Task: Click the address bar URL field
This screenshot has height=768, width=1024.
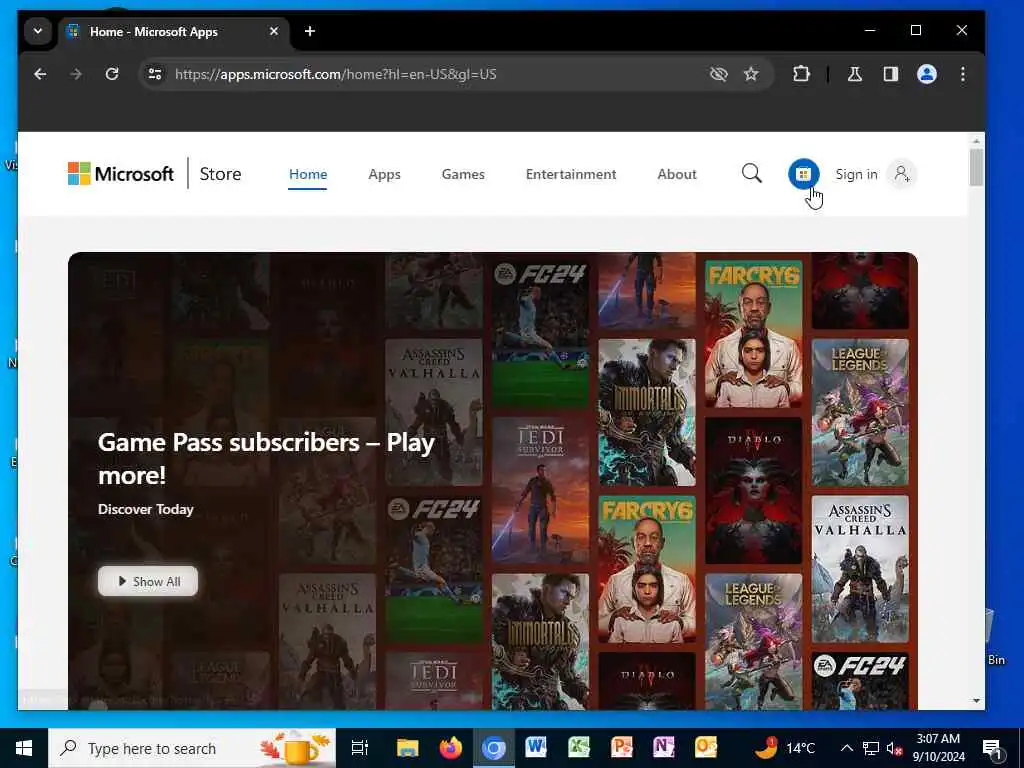Action: pos(431,74)
